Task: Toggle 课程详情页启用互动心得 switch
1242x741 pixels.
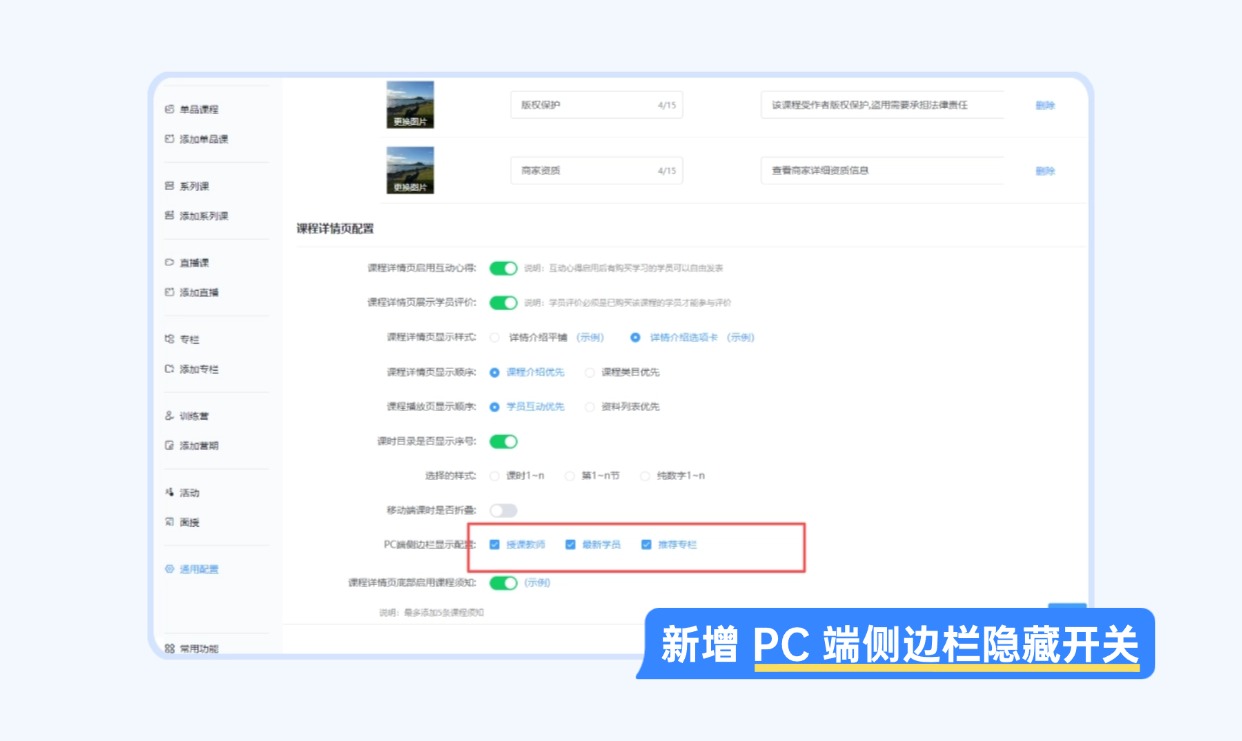Action: tap(503, 268)
